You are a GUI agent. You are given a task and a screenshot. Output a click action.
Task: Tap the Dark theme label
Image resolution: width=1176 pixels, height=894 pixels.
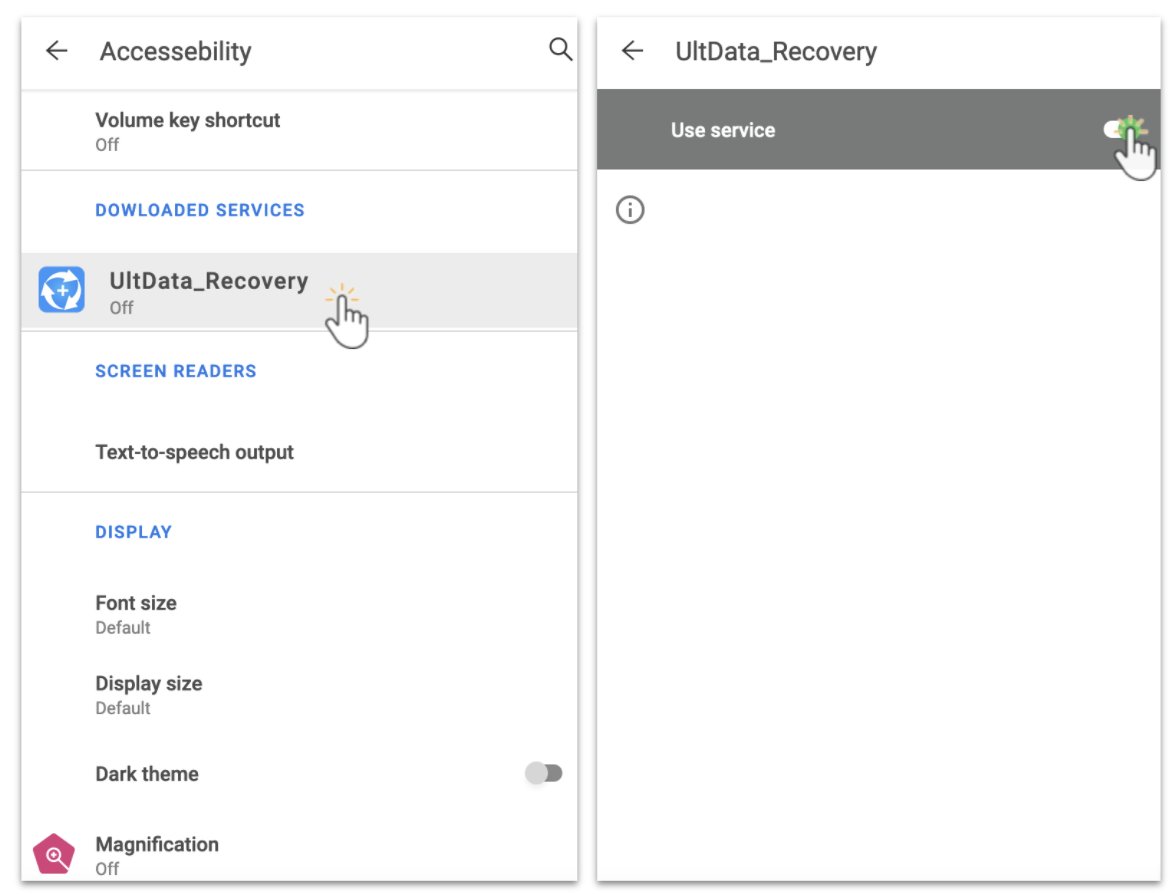(147, 774)
